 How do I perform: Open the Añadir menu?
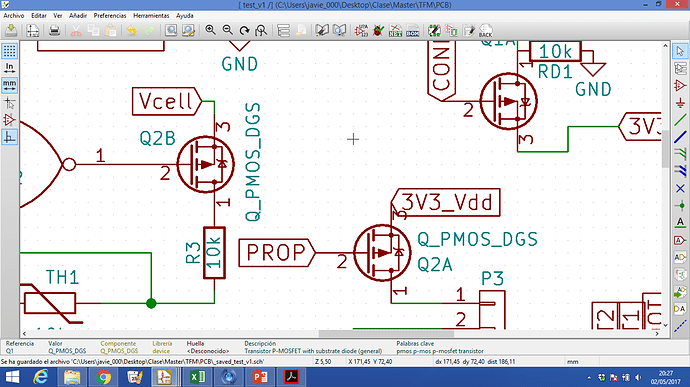point(78,15)
